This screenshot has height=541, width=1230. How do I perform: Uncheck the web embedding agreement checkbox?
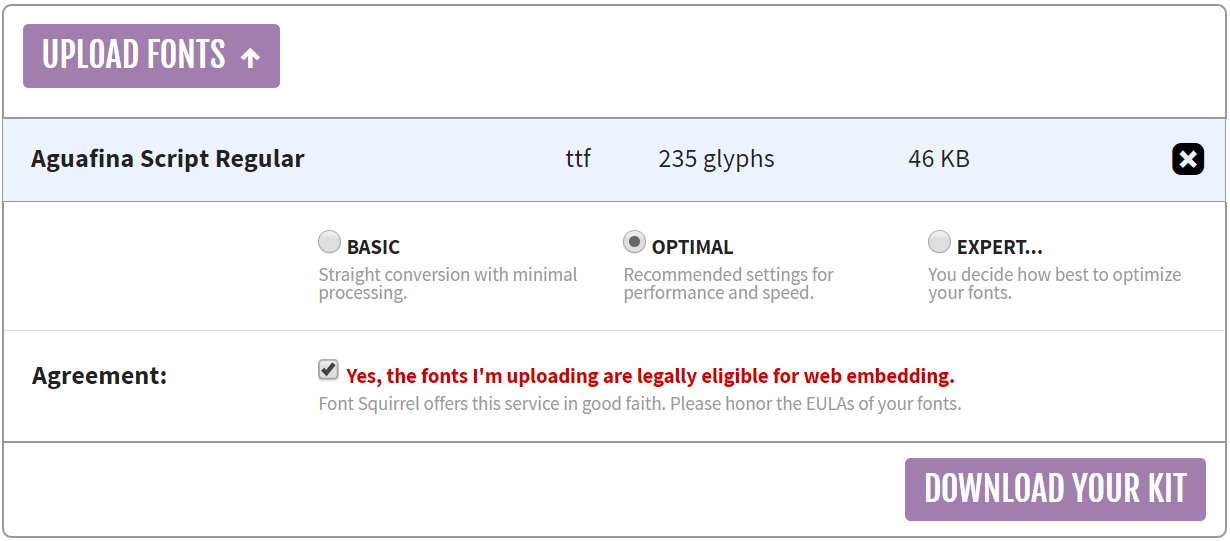328,371
